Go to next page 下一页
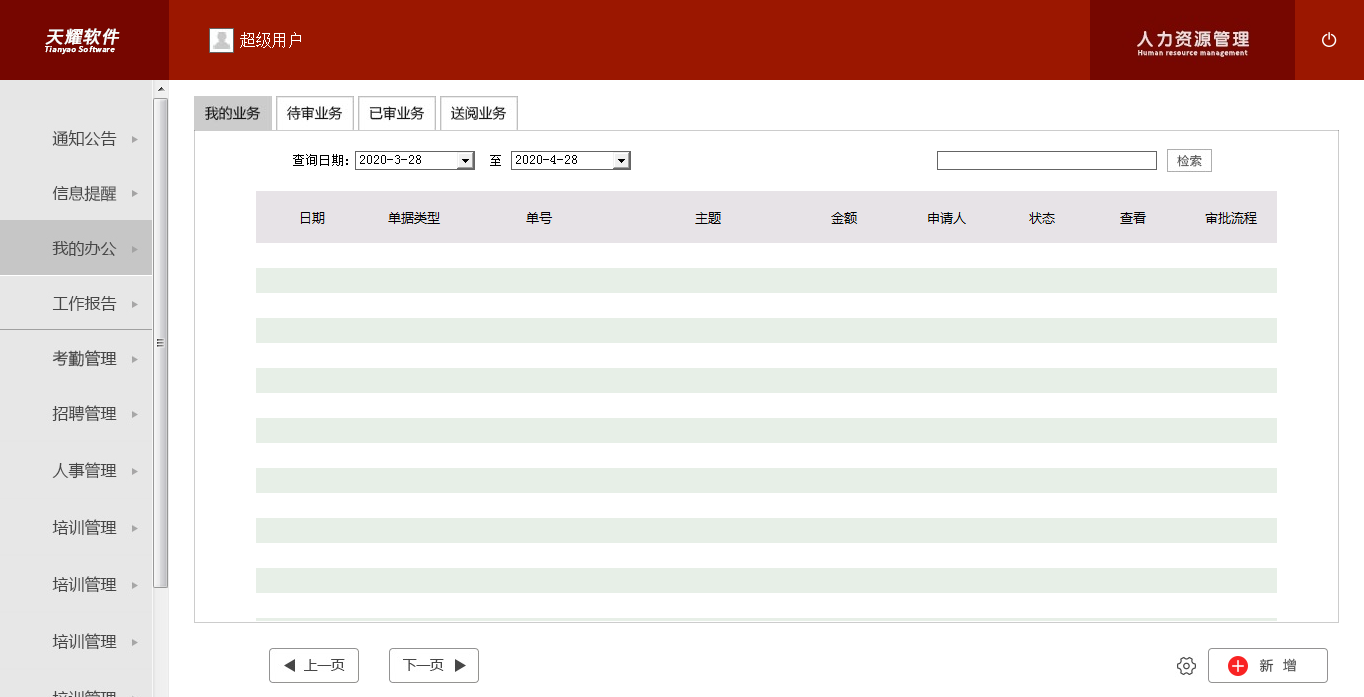 point(434,665)
